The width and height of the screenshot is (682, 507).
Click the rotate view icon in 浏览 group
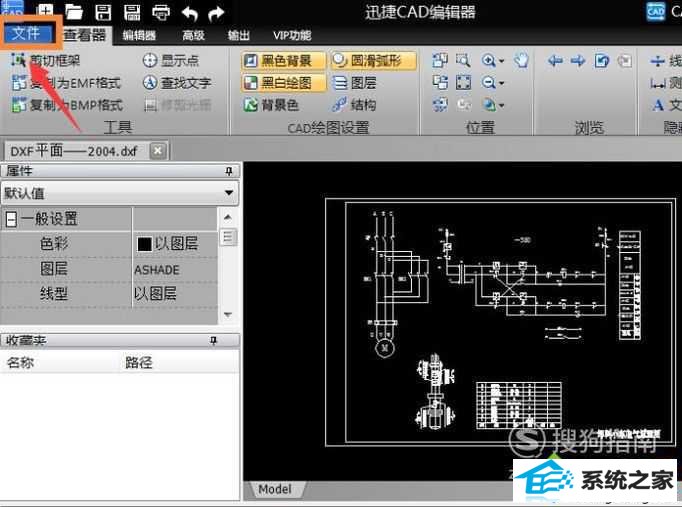[x=602, y=60]
